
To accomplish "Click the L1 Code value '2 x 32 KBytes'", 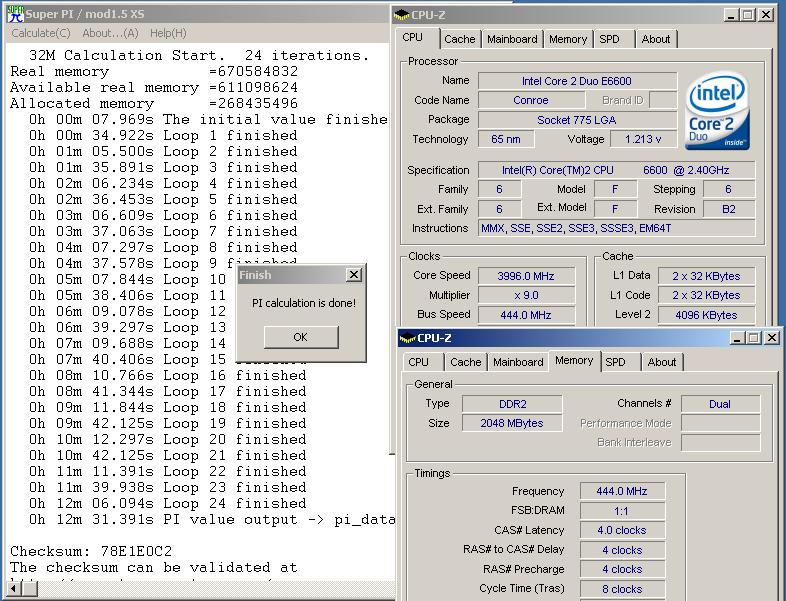I will (x=706, y=295).
